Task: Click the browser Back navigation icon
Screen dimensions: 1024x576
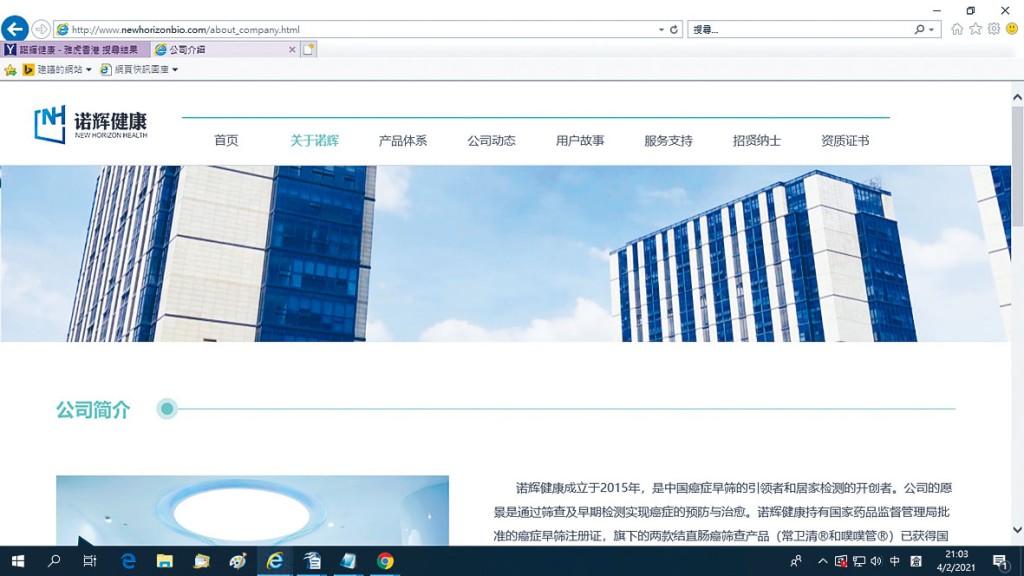Action: [14, 28]
